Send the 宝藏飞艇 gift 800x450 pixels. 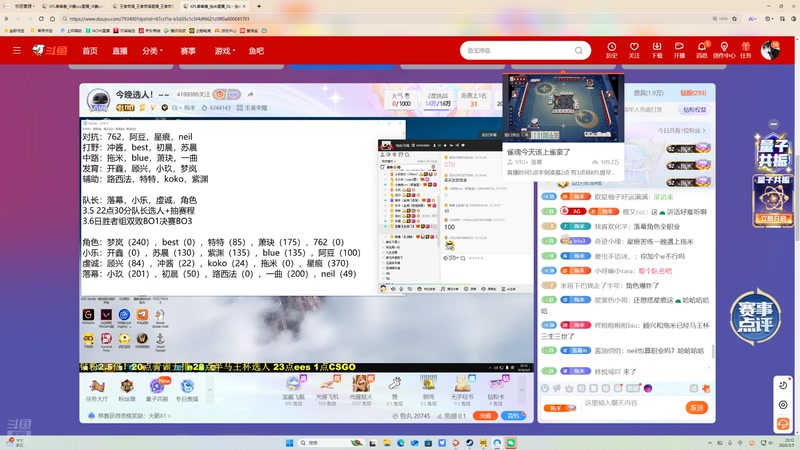point(294,390)
